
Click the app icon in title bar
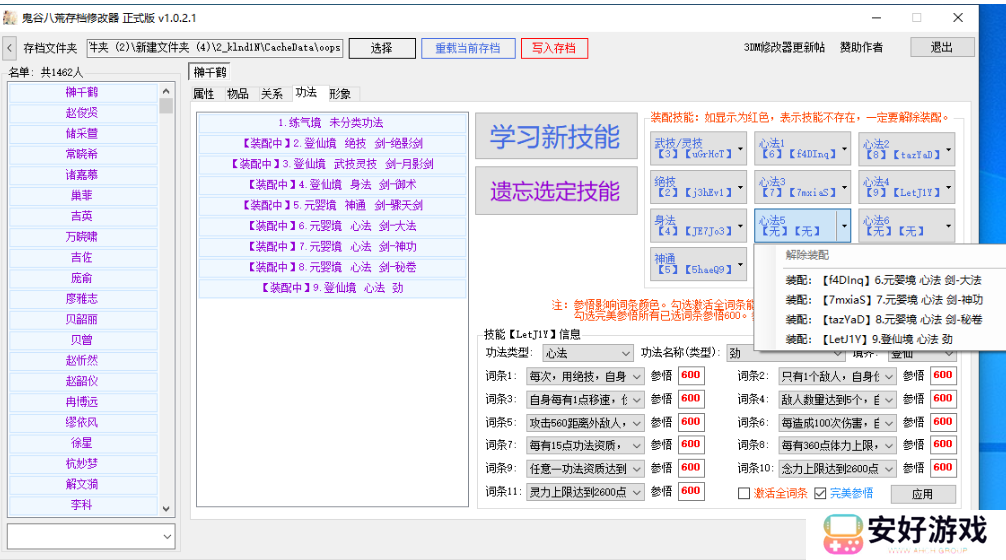tap(10, 17)
